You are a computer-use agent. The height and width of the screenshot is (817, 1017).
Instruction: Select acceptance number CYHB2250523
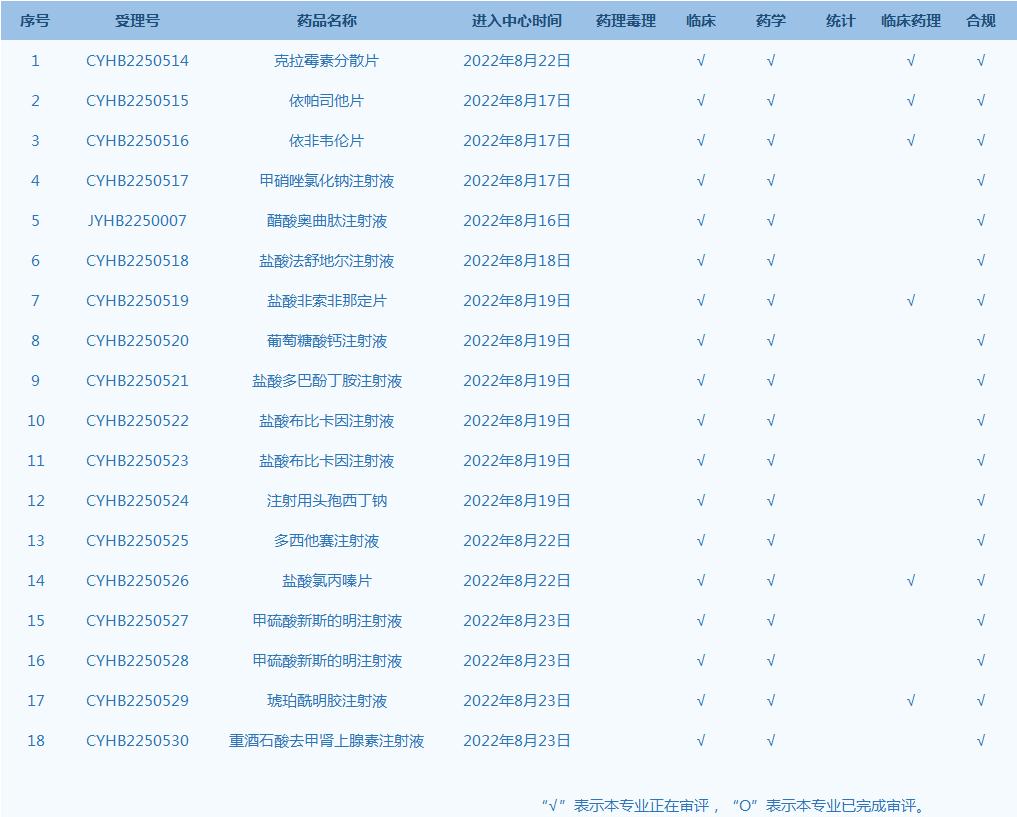(x=137, y=461)
